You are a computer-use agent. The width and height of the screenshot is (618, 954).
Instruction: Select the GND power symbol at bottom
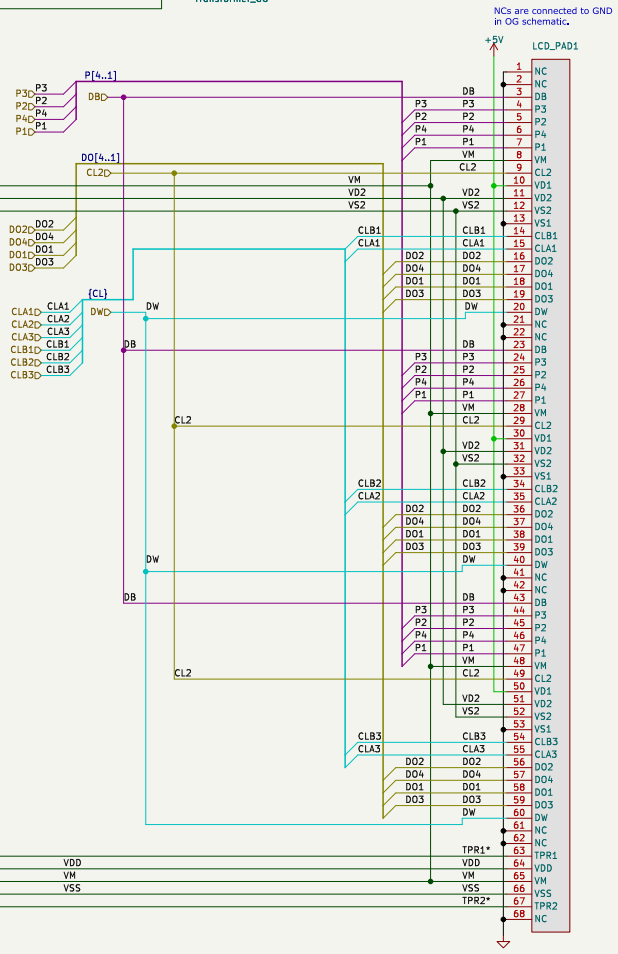click(x=503, y=942)
